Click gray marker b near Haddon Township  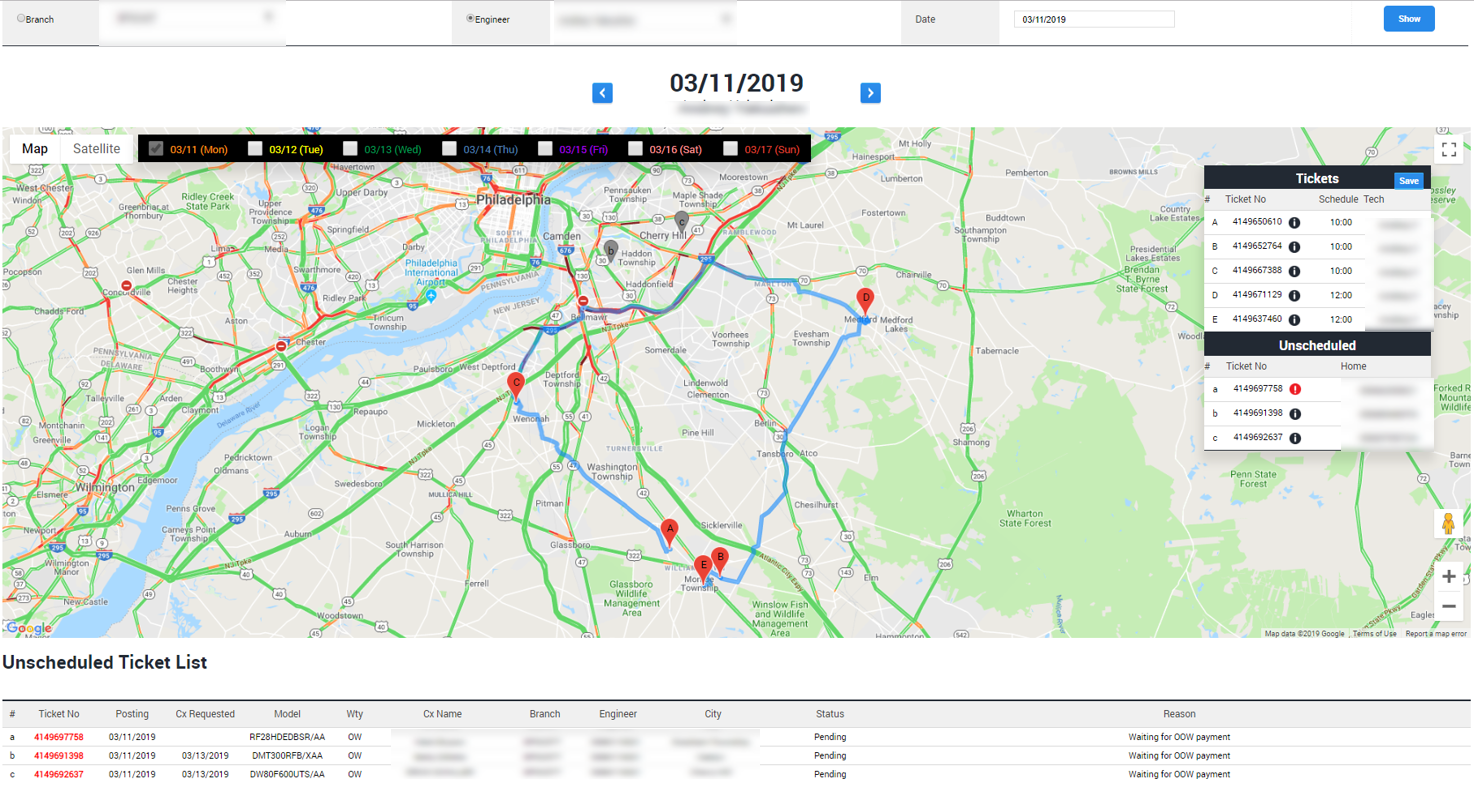(x=610, y=252)
